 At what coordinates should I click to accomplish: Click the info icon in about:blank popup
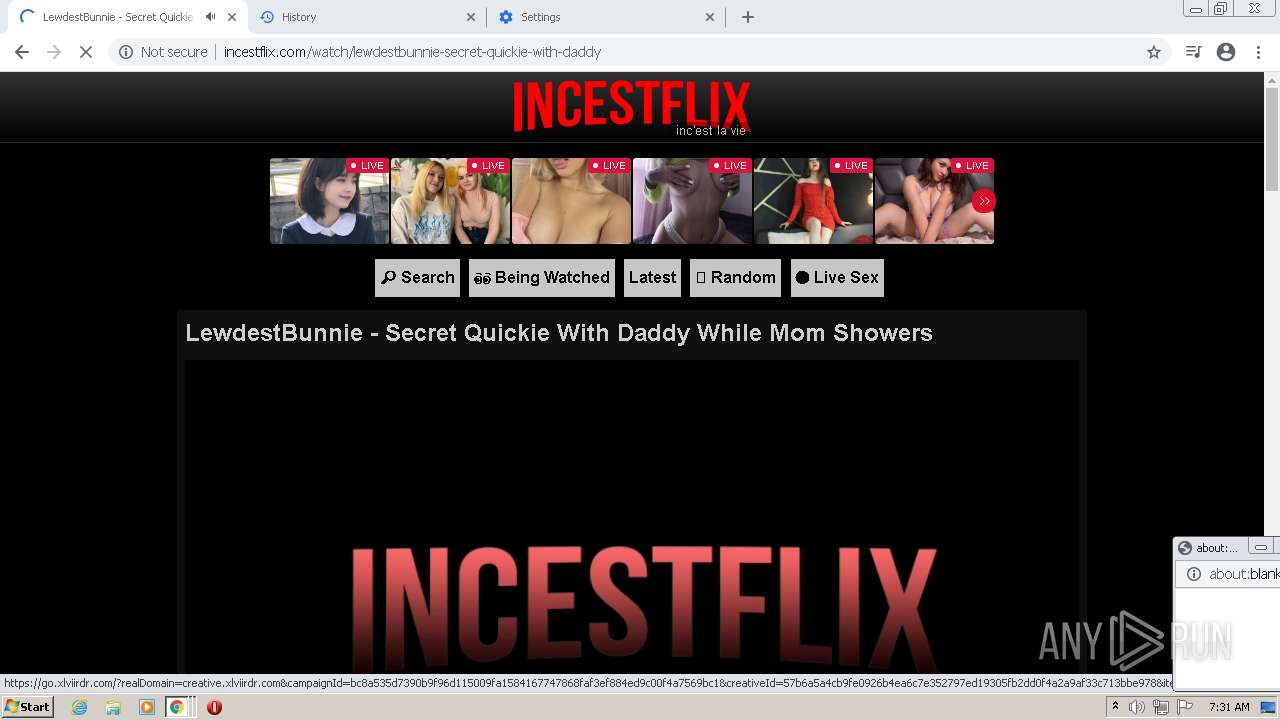[x=1193, y=574]
